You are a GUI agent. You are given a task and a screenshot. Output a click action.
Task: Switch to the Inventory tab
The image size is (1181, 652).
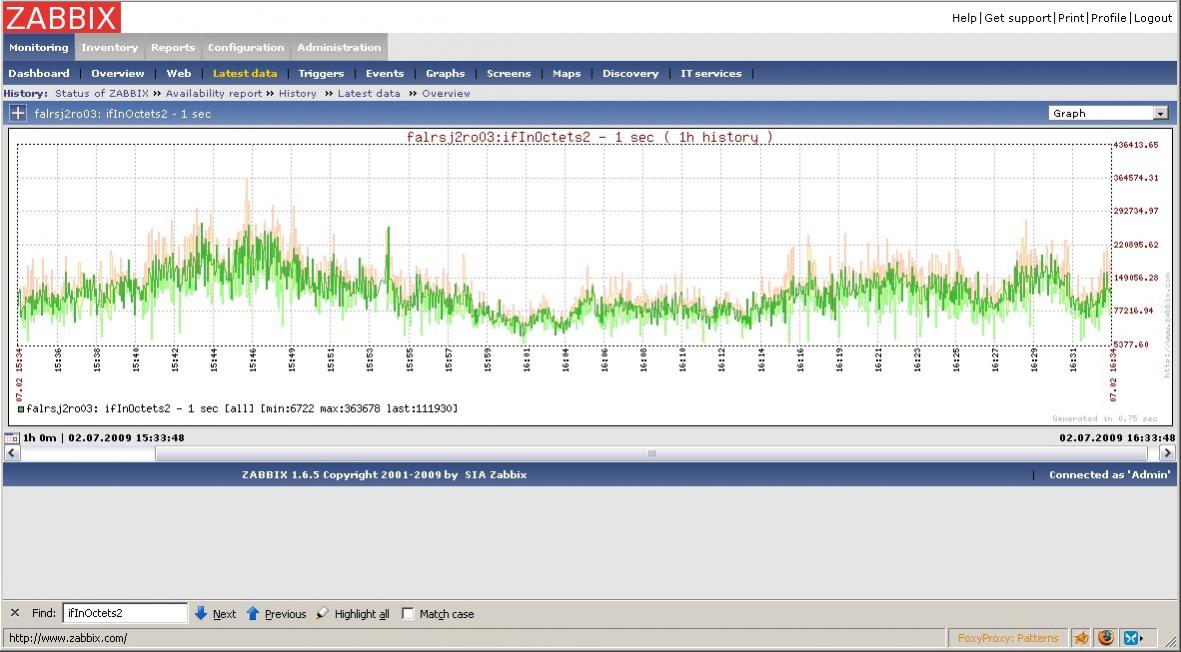[x=109, y=47]
